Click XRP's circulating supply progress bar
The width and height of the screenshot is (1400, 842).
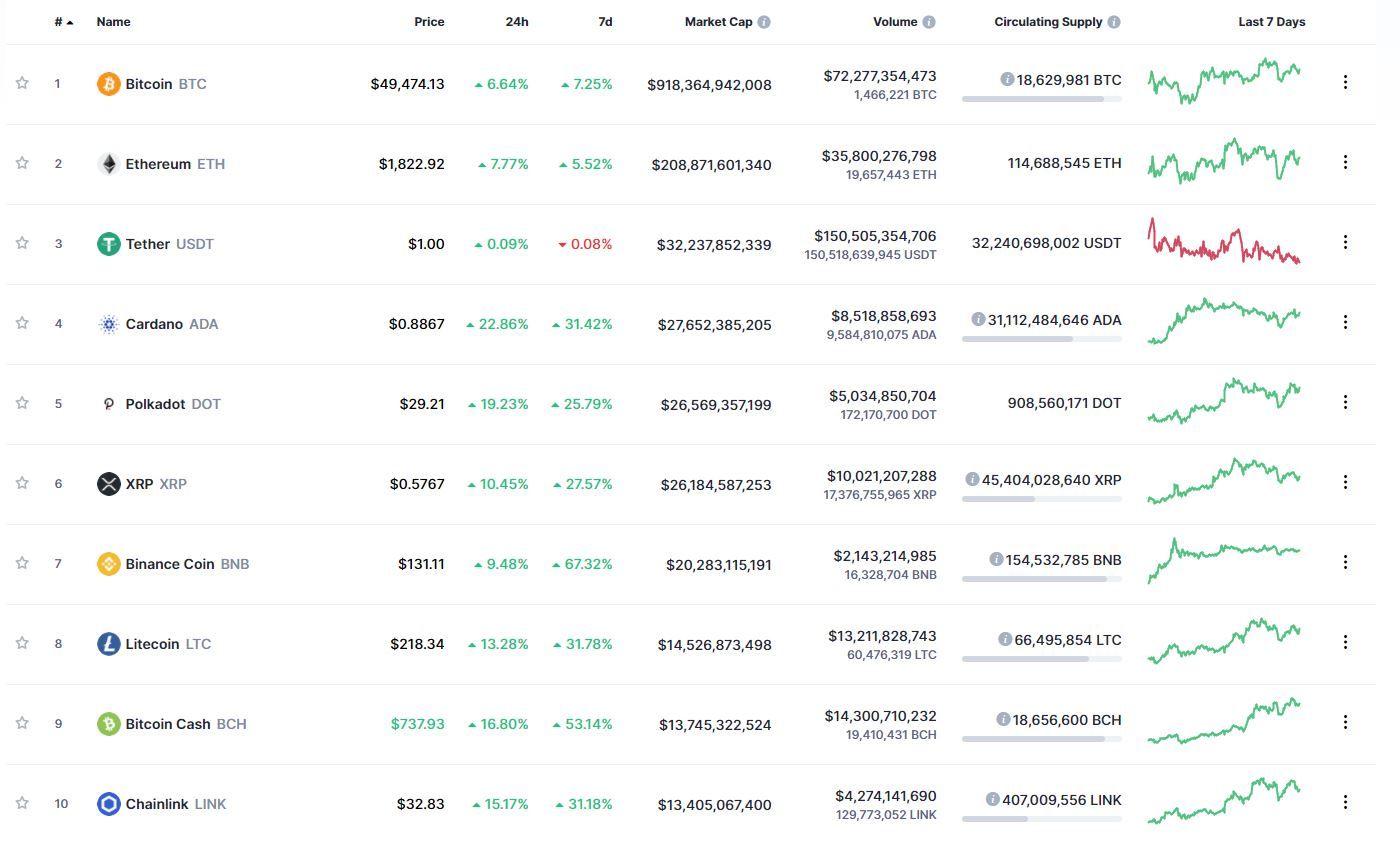click(x=1042, y=499)
